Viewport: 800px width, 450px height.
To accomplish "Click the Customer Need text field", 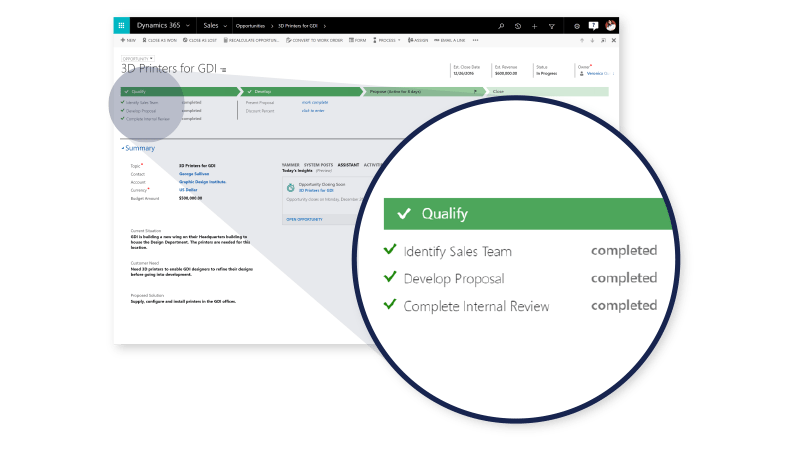I will point(191,272).
